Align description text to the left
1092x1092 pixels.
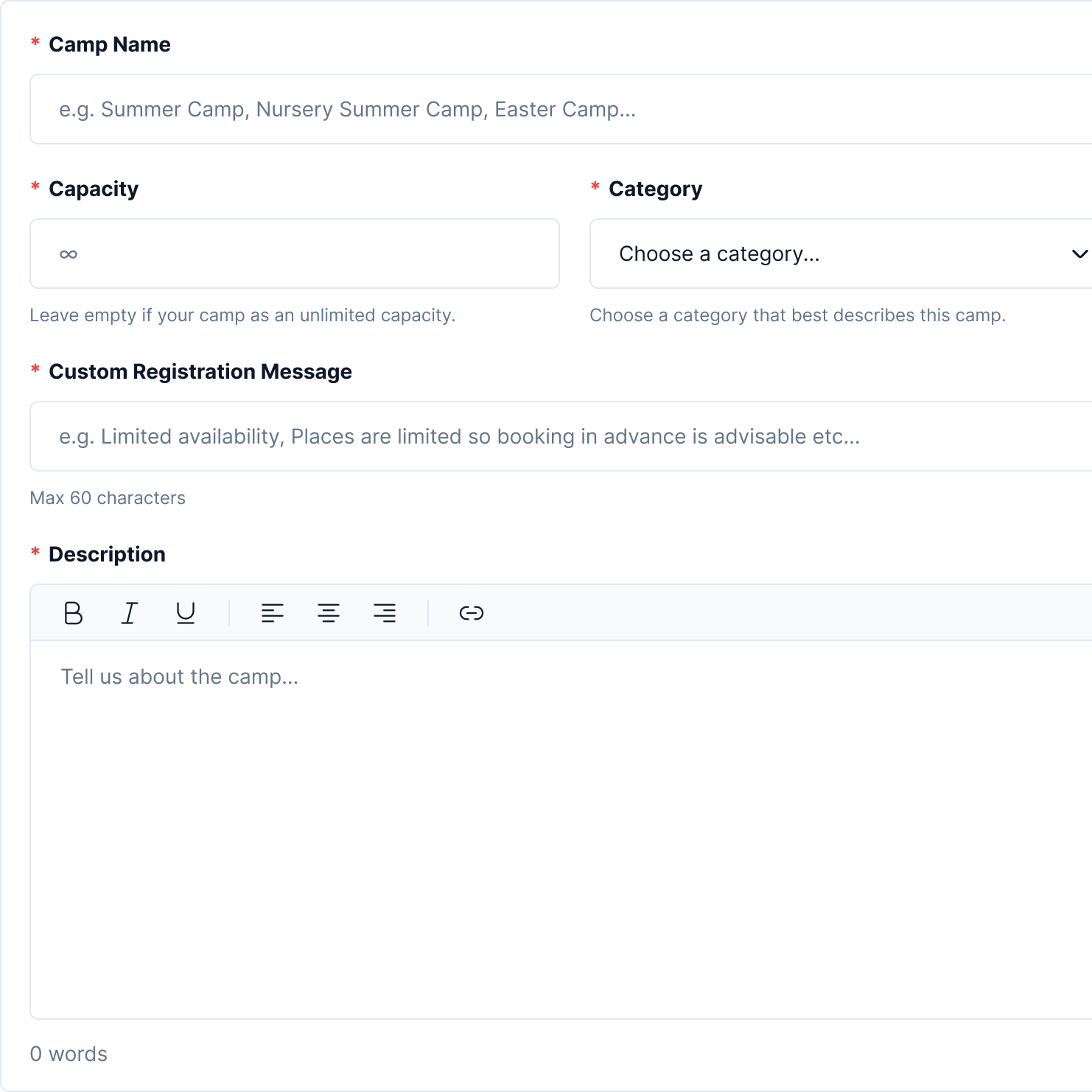[x=272, y=613]
